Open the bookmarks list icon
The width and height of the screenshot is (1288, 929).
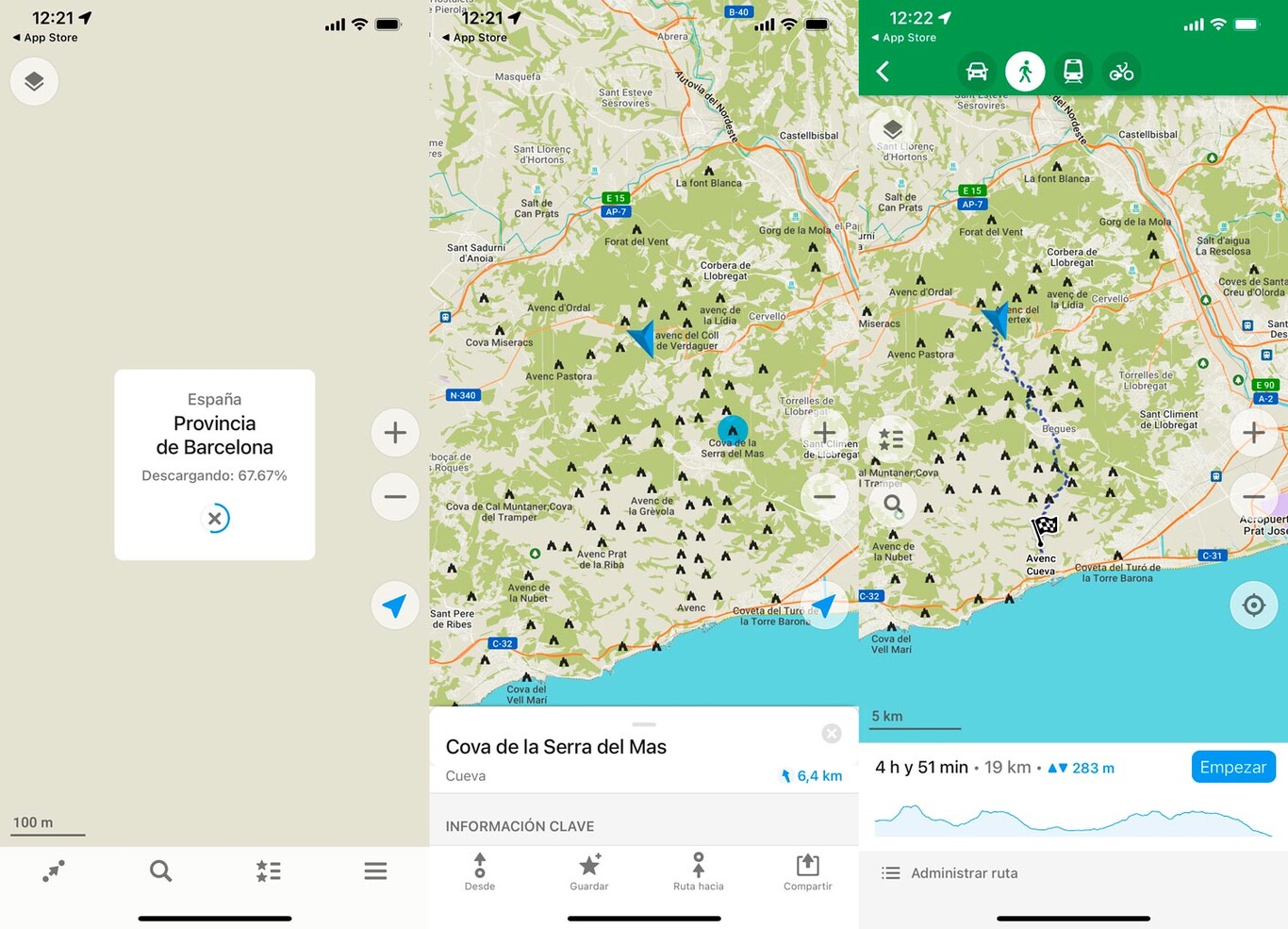click(x=268, y=871)
